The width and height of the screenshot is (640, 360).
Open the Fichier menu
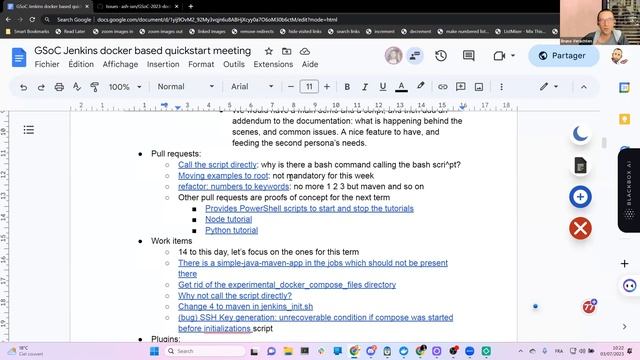(47, 64)
